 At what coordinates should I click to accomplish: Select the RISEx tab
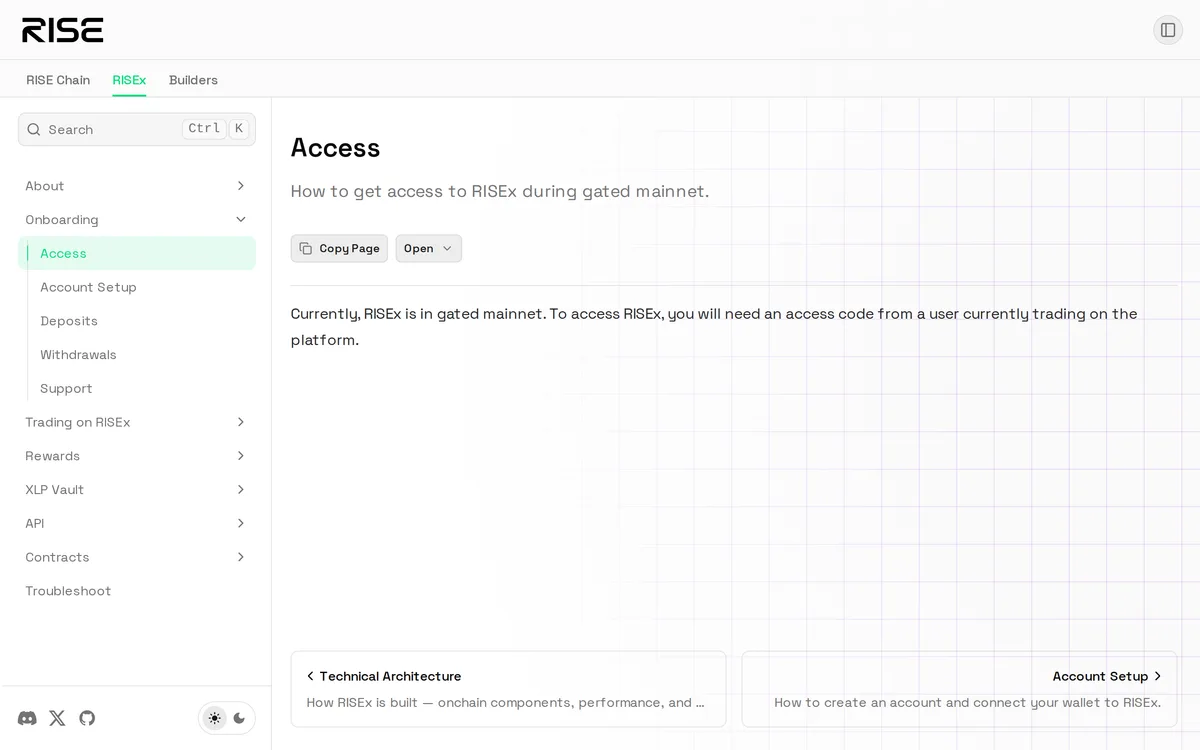tap(129, 80)
